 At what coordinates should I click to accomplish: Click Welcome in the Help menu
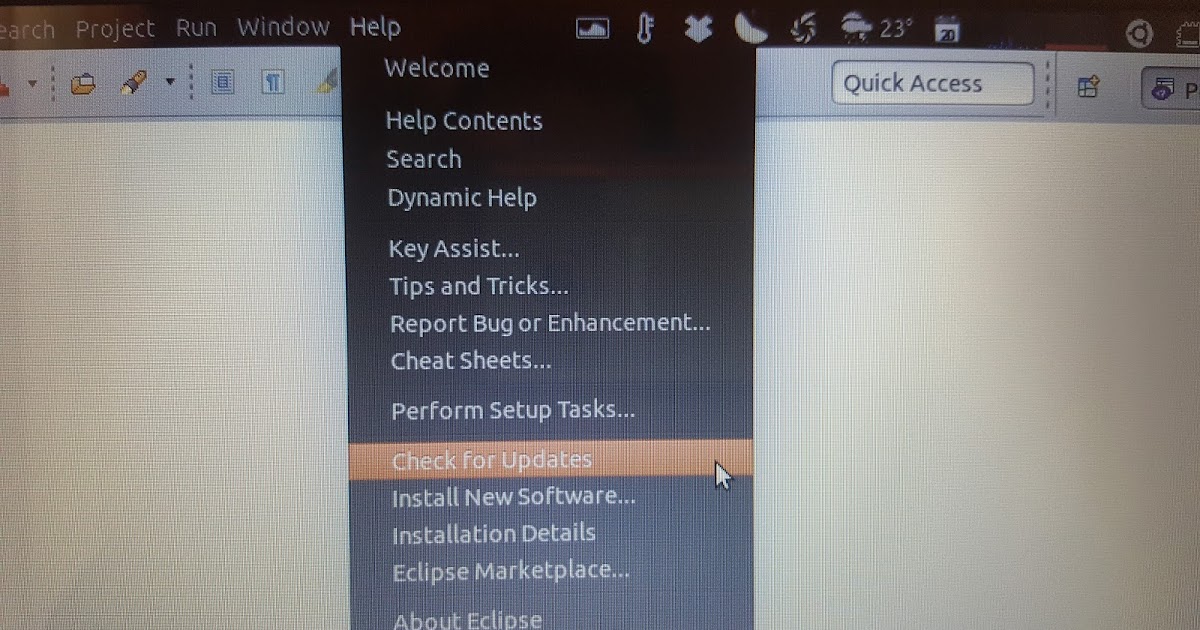436,68
